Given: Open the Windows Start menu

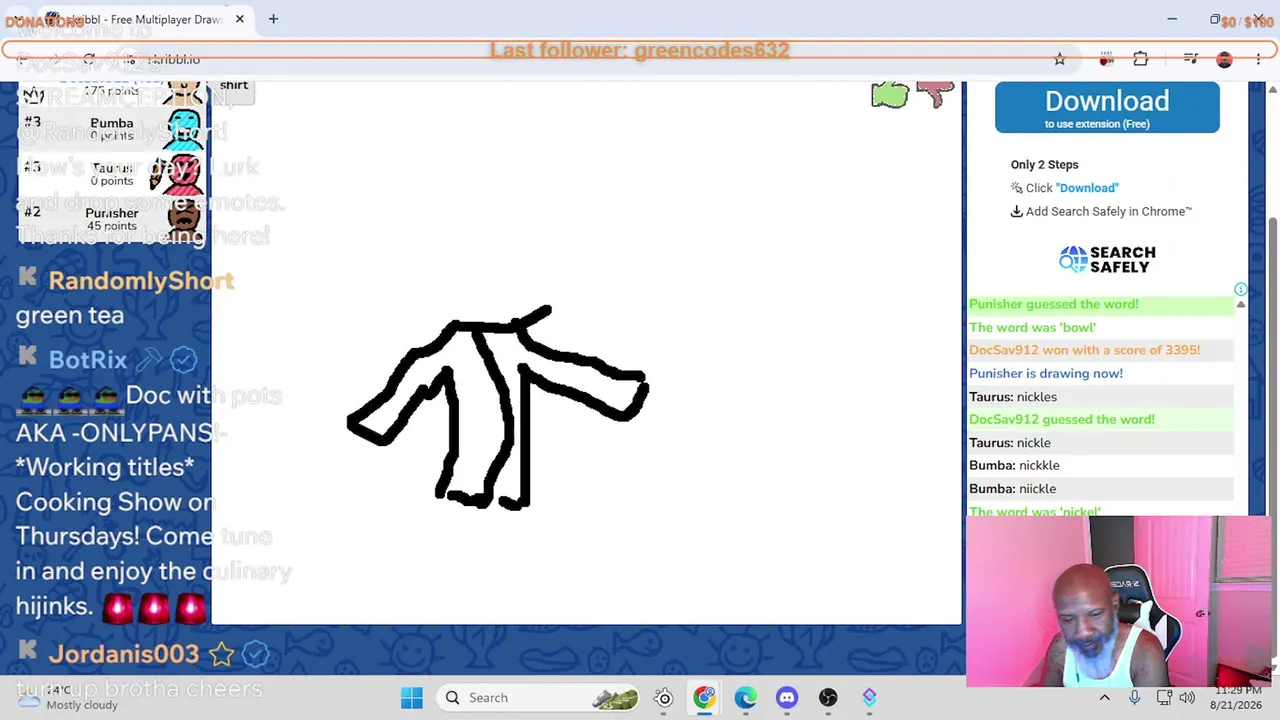Looking at the screenshot, I should 412,698.
